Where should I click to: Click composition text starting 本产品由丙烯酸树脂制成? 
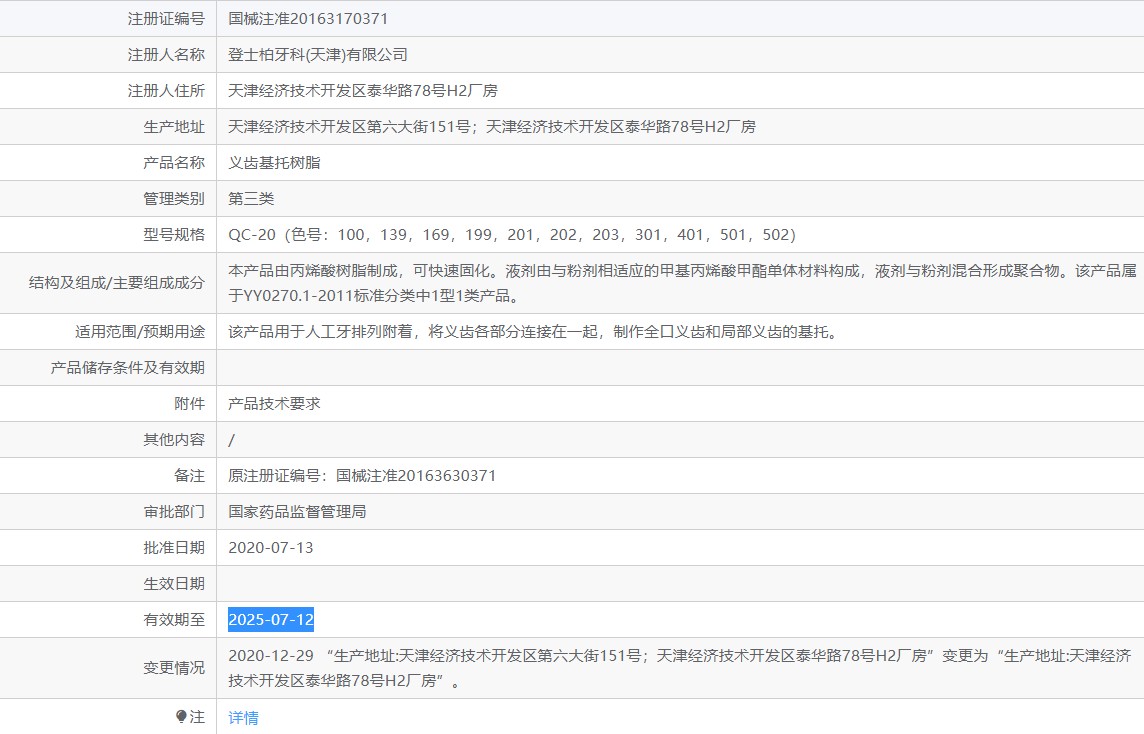[682, 283]
